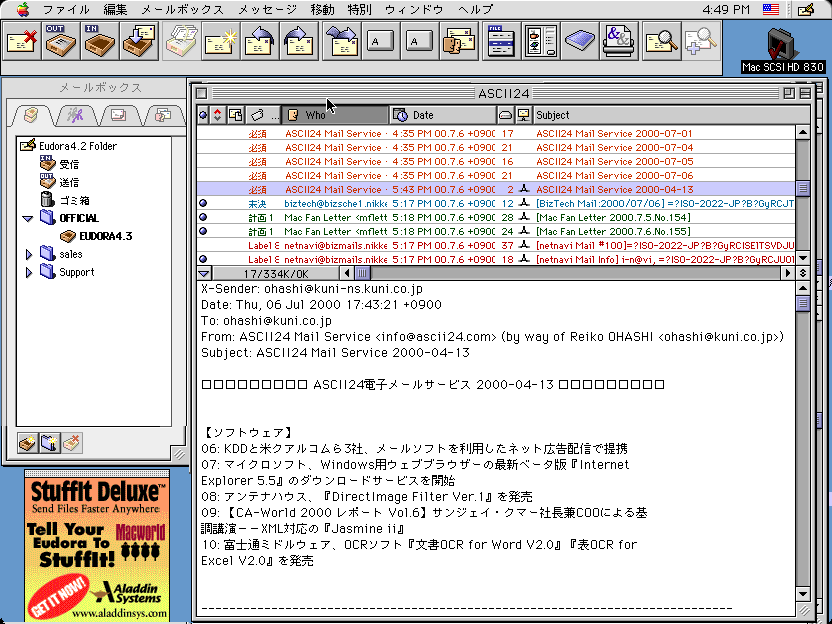Click the second 'A' toolbar button
Viewport: 832px width, 624px height.
pyautogui.click(x=419, y=41)
